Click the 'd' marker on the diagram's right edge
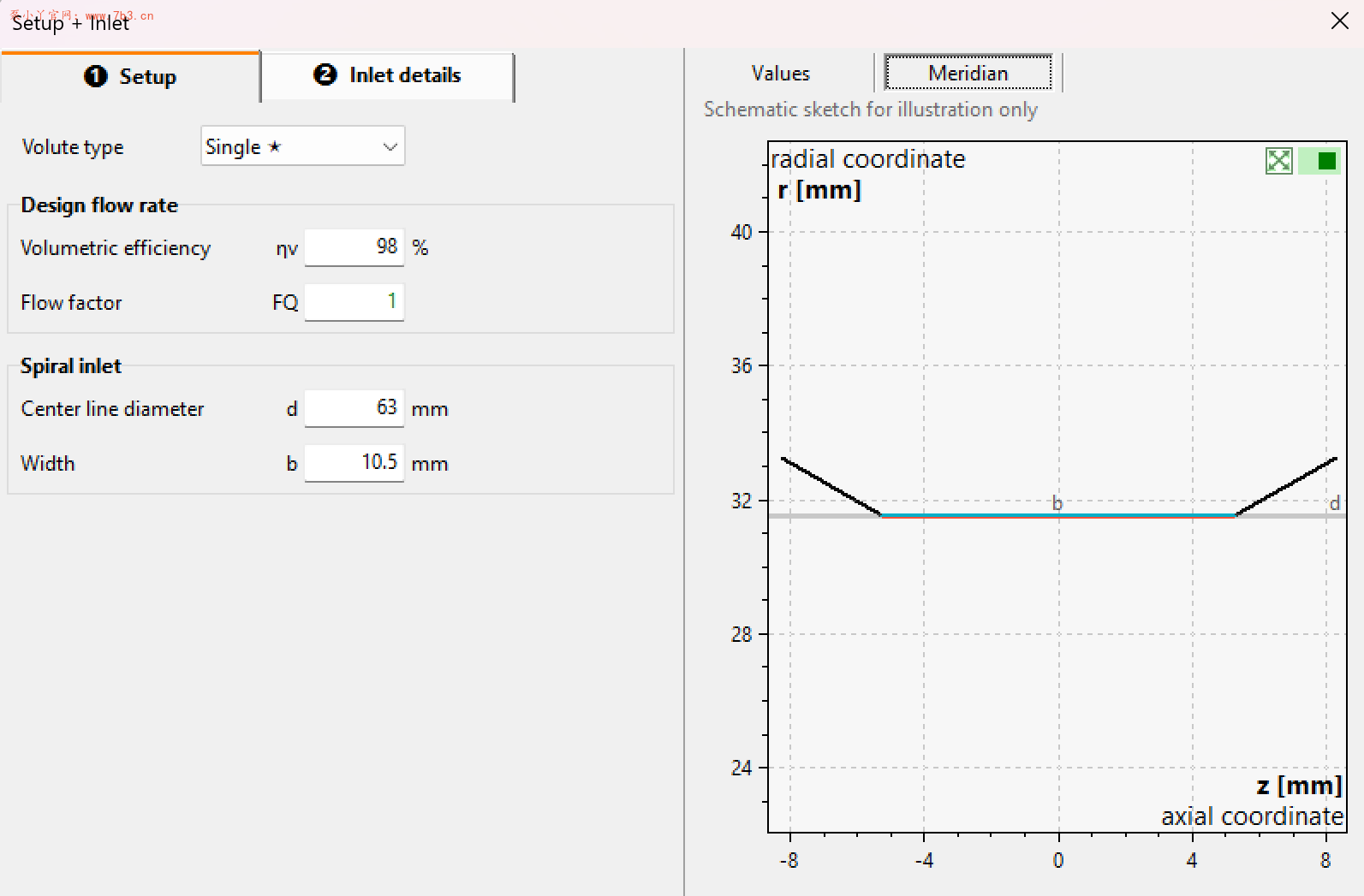This screenshot has width=1364, height=896. click(1333, 503)
